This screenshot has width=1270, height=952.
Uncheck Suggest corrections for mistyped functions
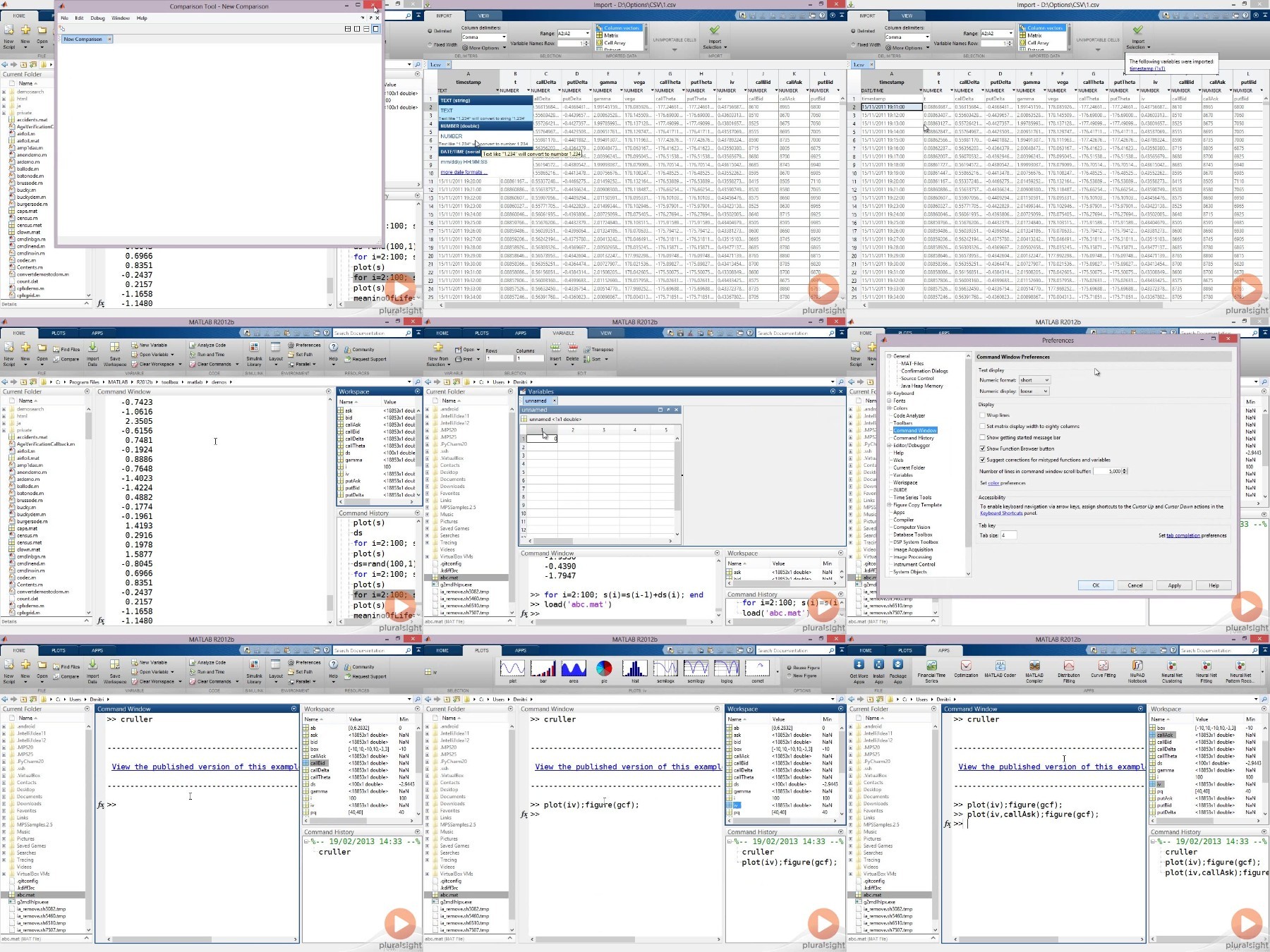pyautogui.click(x=982, y=460)
